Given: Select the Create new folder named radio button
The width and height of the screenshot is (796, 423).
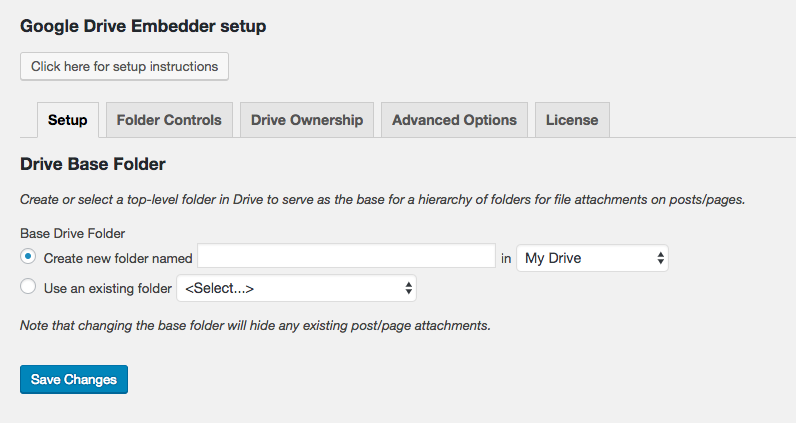Looking at the screenshot, I should tap(28, 256).
